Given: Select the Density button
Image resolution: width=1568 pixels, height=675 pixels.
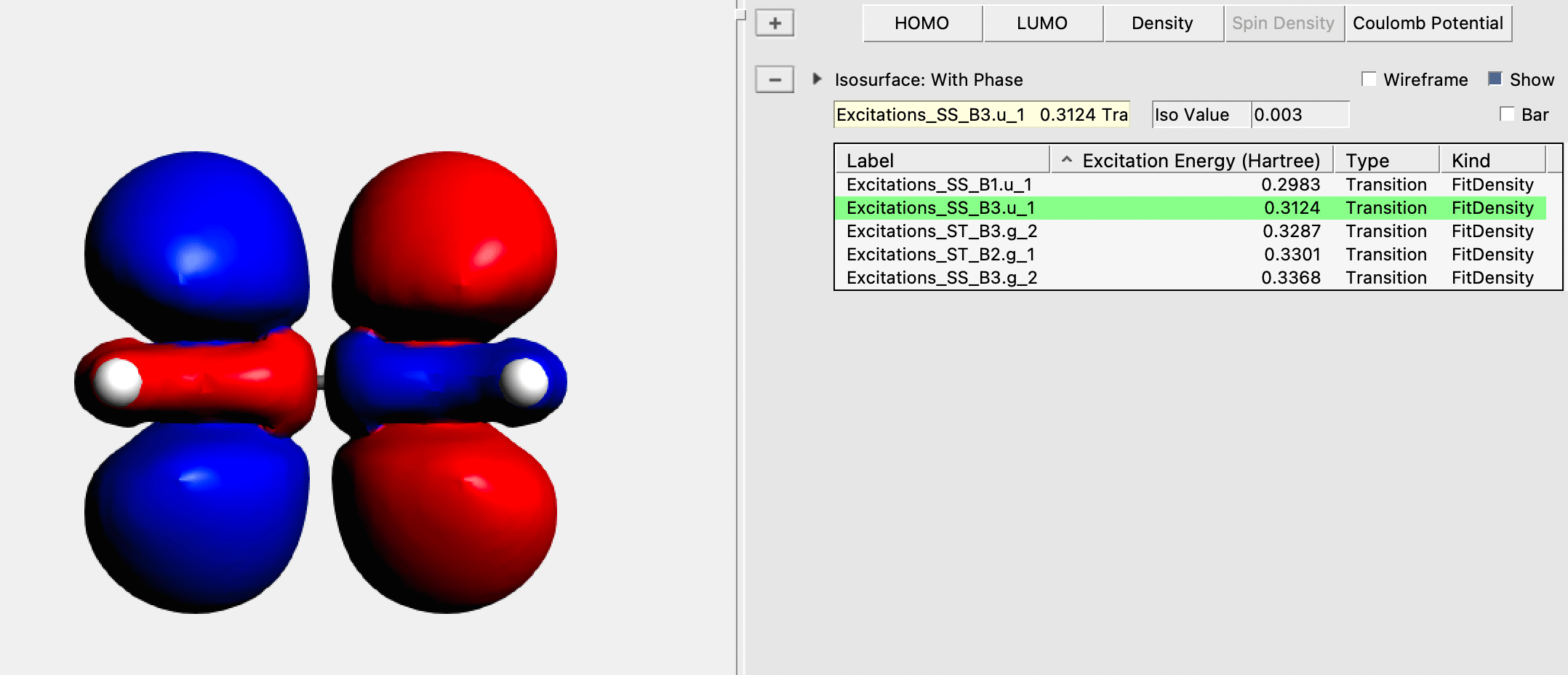Looking at the screenshot, I should 1161,23.
